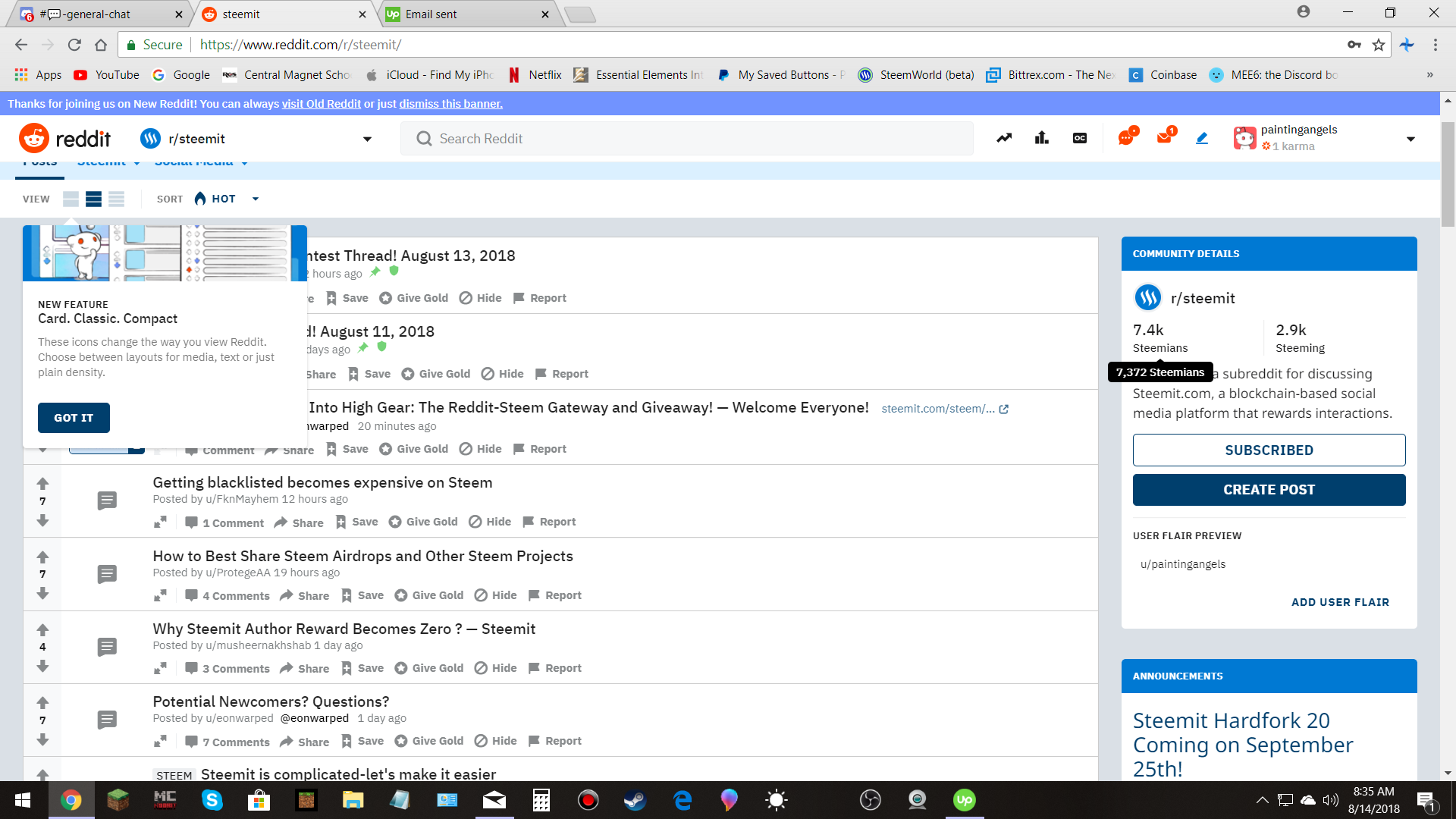Upvote Why Steemit Author Reward post
1456x819 pixels.
[x=42, y=629]
